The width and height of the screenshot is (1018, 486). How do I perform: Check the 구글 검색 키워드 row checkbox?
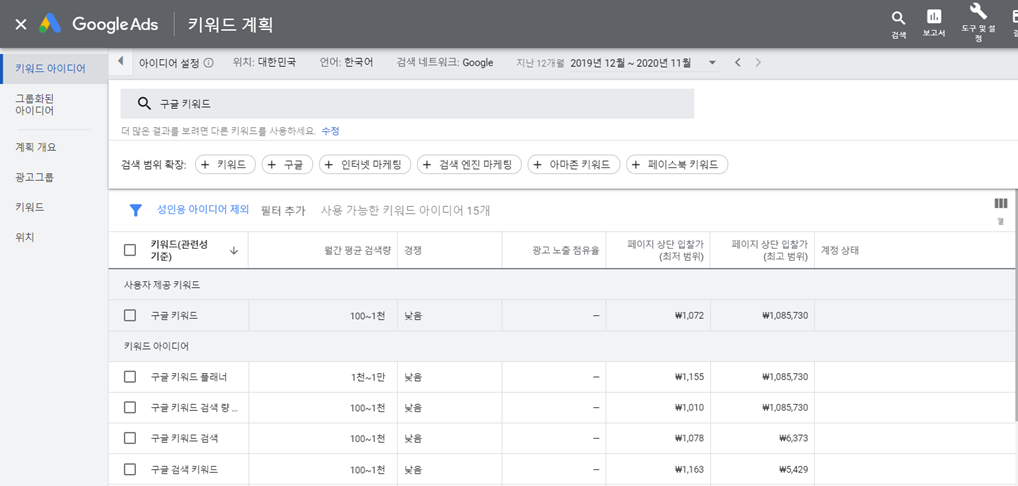[130, 469]
